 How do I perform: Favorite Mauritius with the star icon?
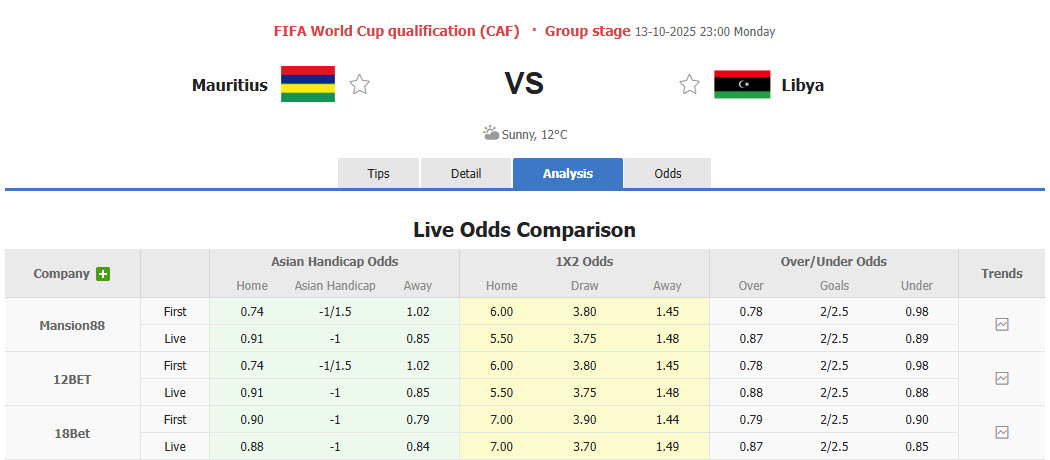click(x=360, y=85)
